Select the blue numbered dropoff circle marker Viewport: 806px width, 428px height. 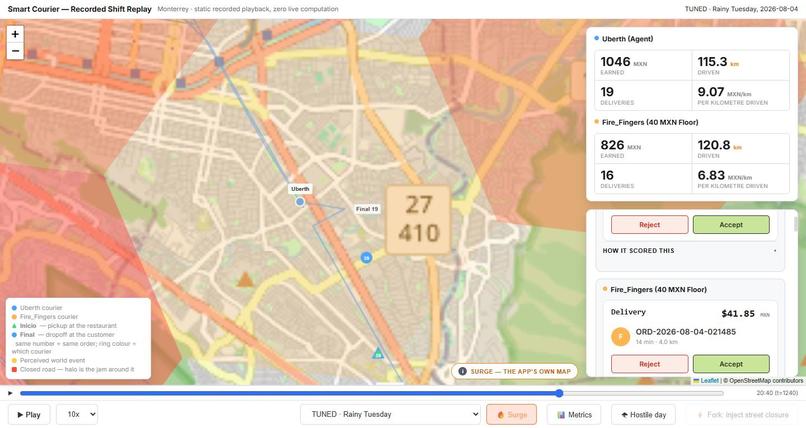(x=366, y=257)
